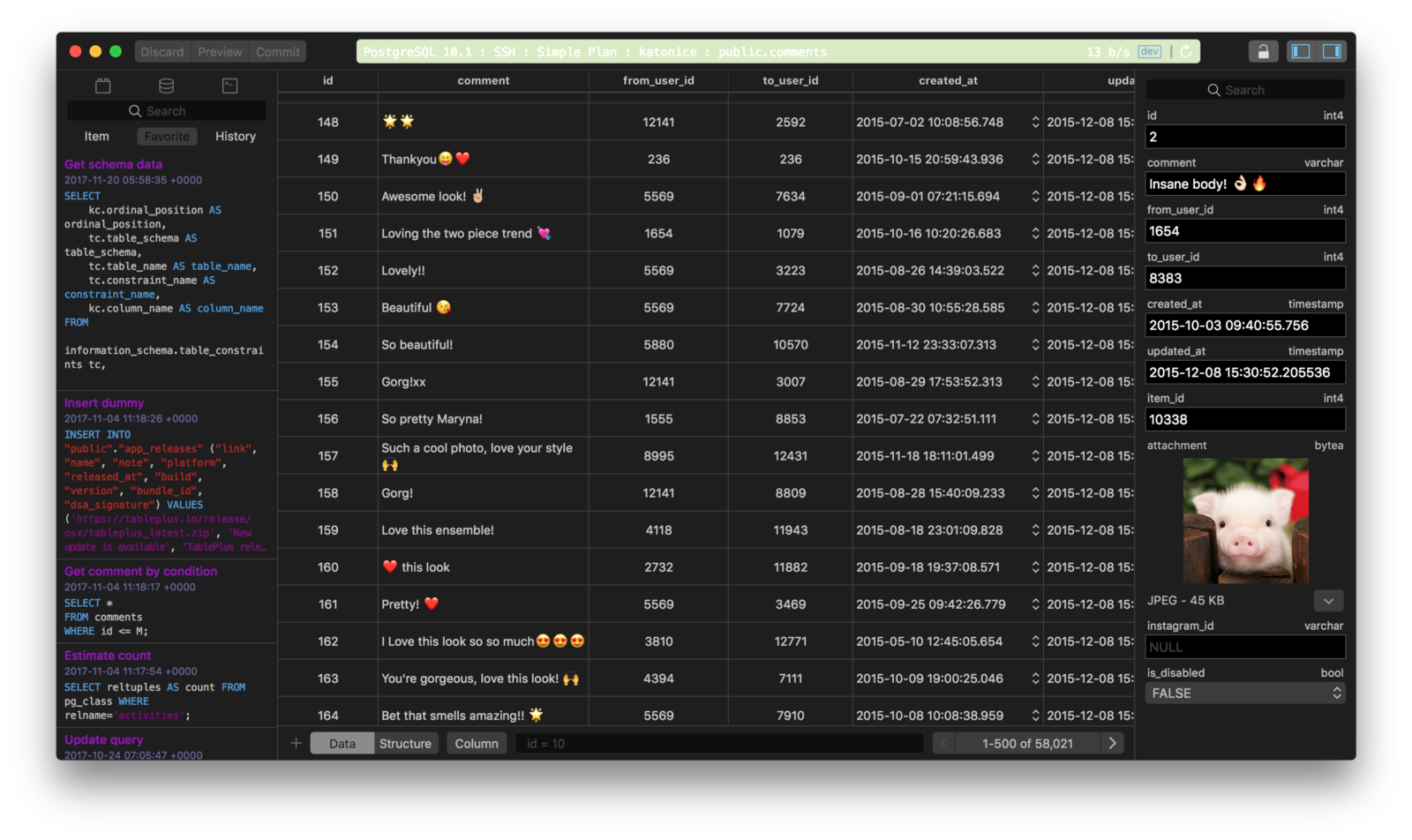Edit the comment field Insane body!

click(x=1245, y=184)
